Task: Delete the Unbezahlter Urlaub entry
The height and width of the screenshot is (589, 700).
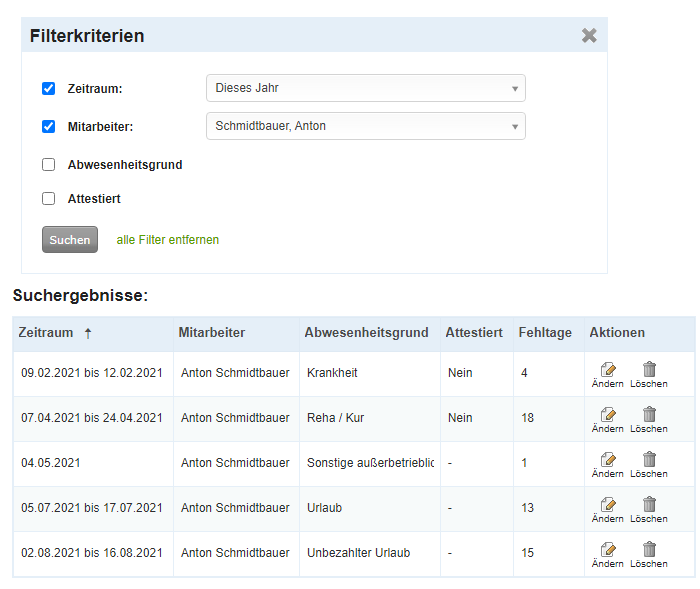Action: pyautogui.click(x=649, y=555)
